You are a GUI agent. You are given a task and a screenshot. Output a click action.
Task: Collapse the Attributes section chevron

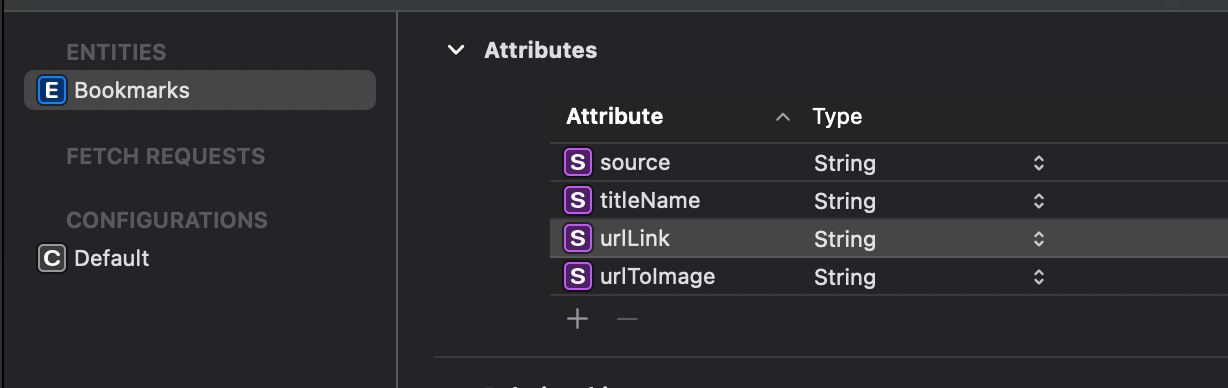point(456,50)
